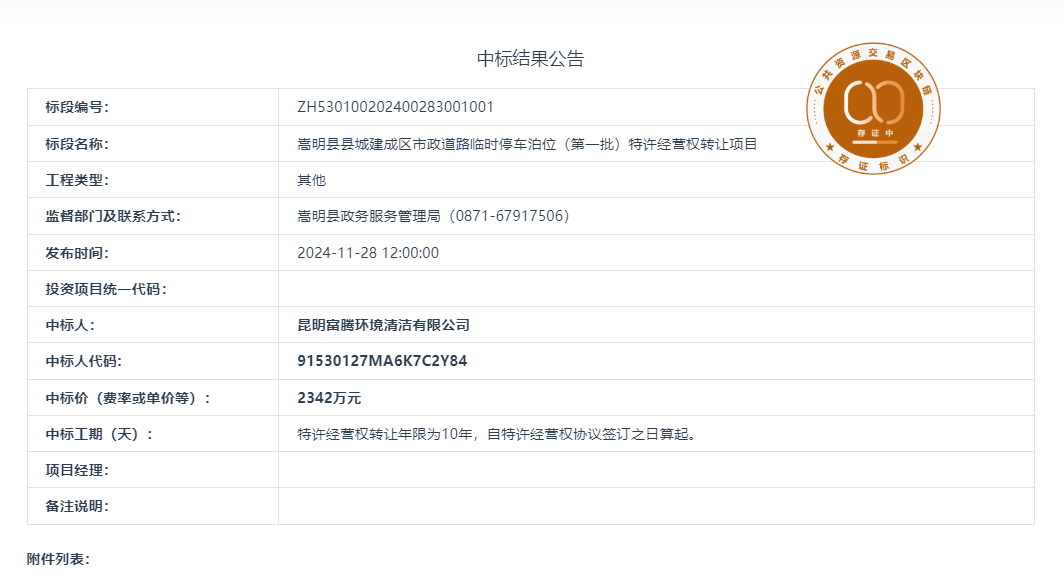Select the project name beginning with 嵩明县县城建成区
Image resolution: width=1064 pixels, height=588 pixels.
tap(527, 144)
